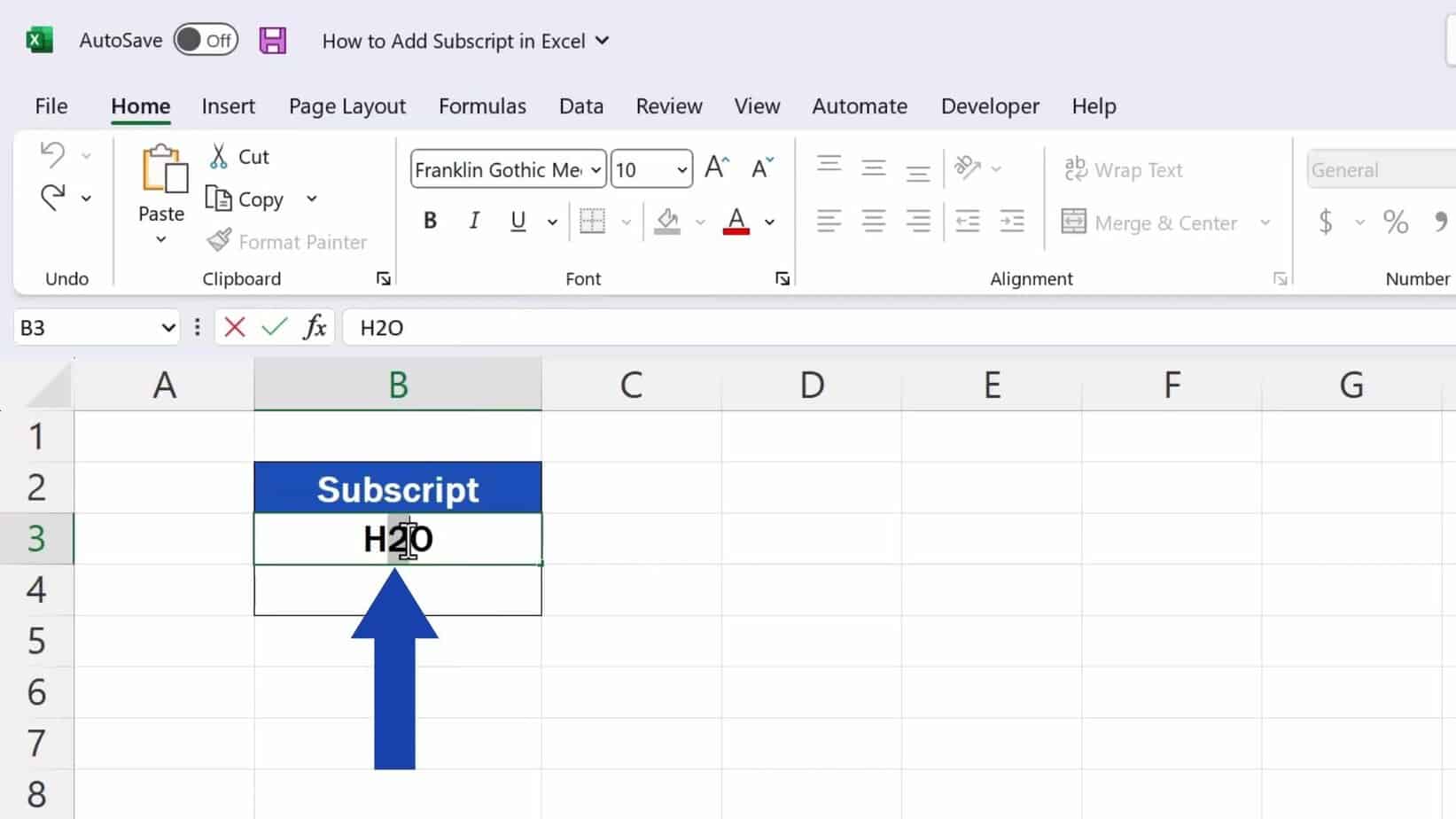1456x819 pixels.
Task: Open the font name dropdown
Action: (x=596, y=169)
